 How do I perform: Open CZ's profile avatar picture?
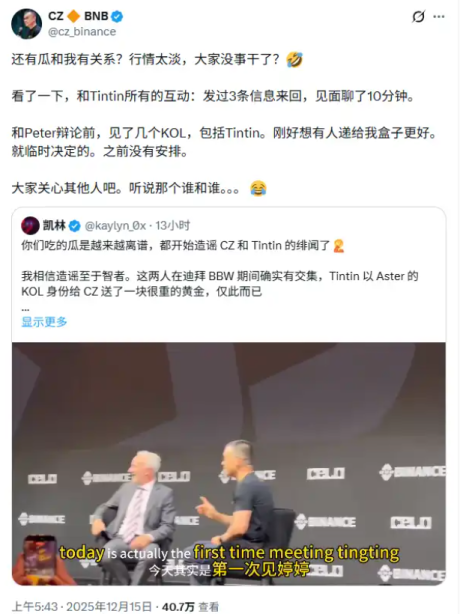click(x=26, y=23)
